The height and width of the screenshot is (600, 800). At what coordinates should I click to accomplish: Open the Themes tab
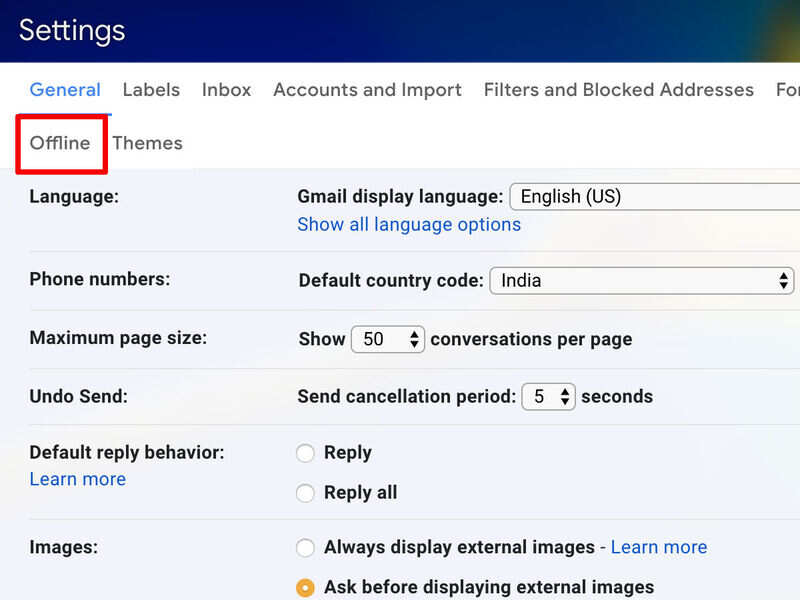pyautogui.click(x=147, y=143)
